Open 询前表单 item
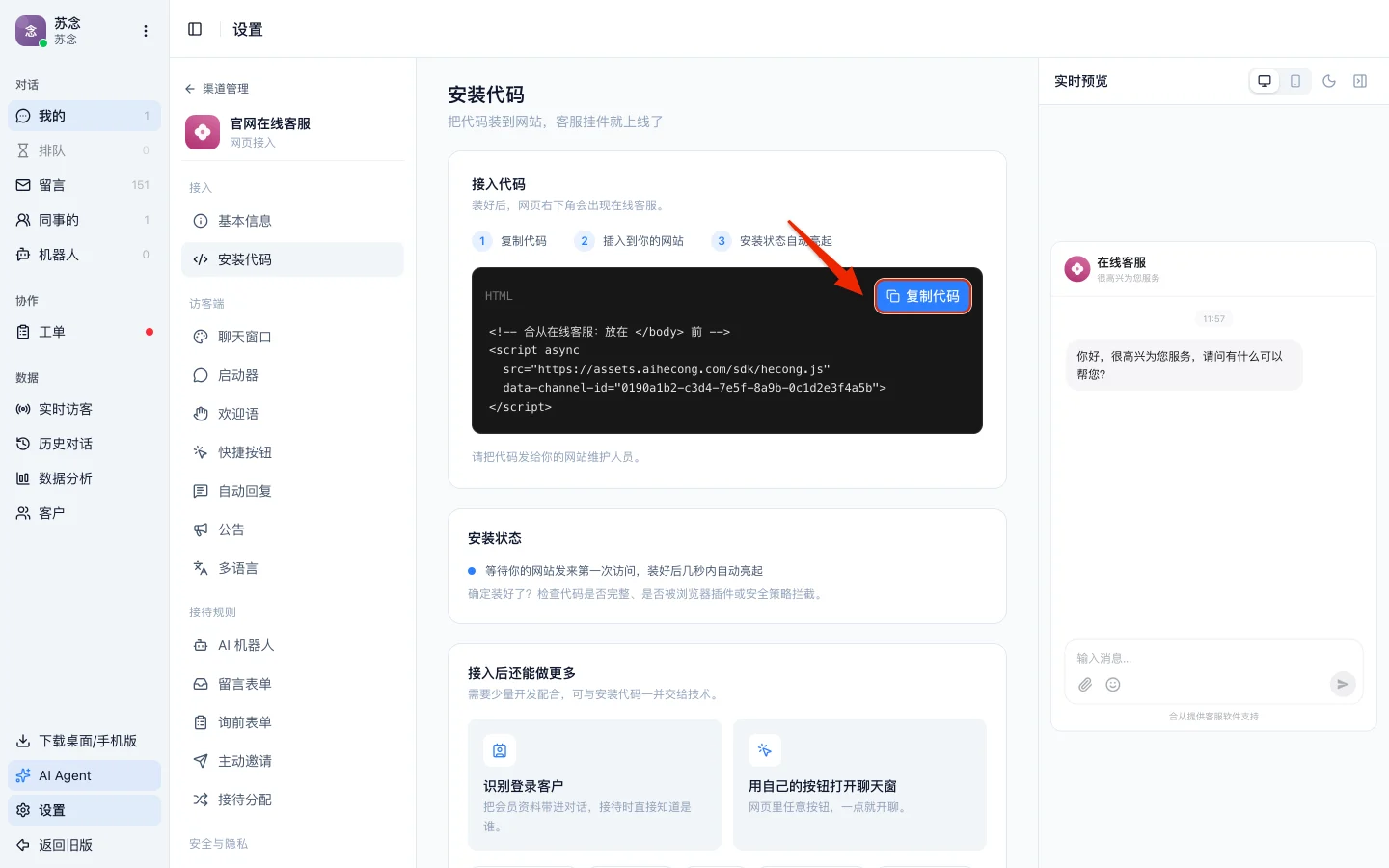This screenshot has height=868, width=1389. point(292,722)
